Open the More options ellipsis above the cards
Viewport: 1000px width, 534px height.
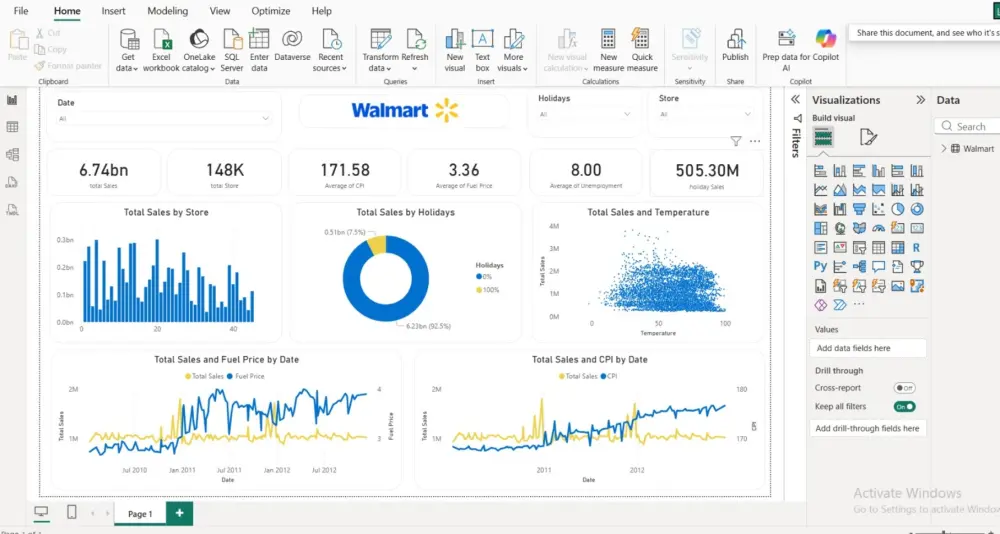click(755, 142)
